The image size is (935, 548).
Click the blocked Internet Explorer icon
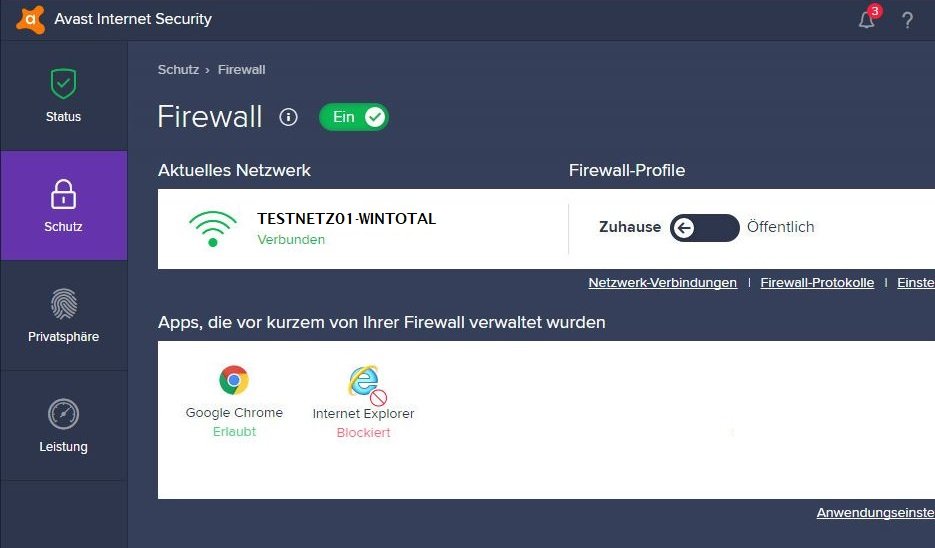tap(366, 383)
